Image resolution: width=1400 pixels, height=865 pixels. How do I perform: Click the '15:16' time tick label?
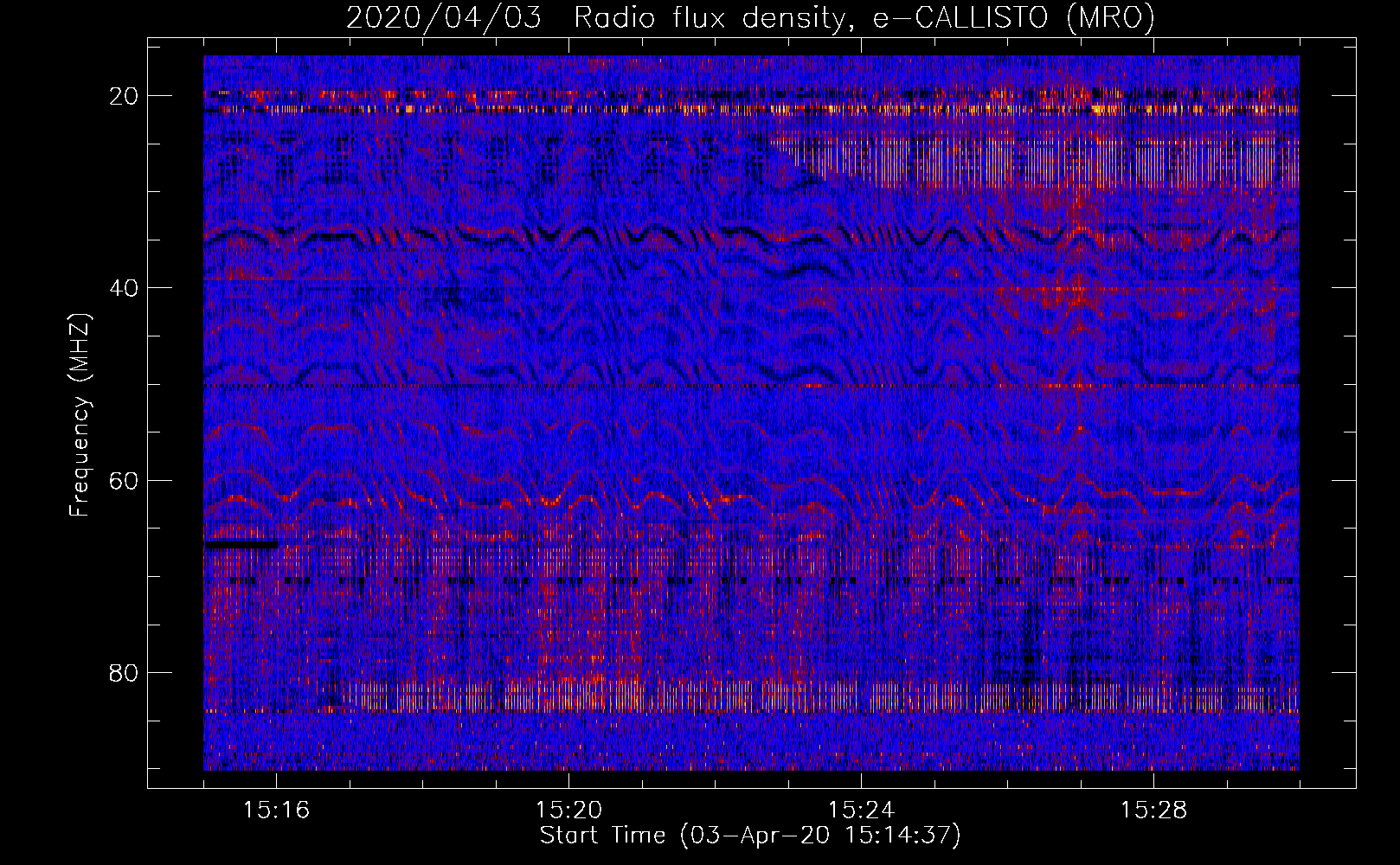coord(276,811)
